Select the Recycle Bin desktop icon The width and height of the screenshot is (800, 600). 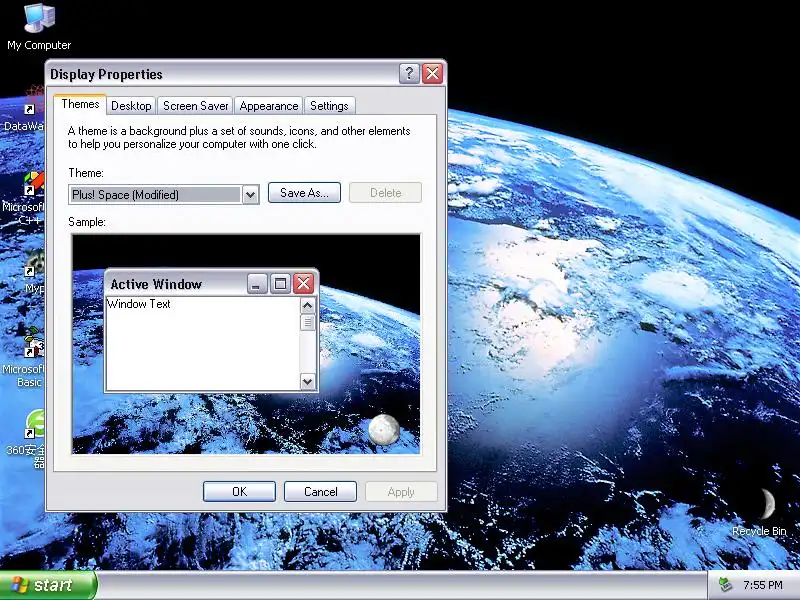click(760, 512)
